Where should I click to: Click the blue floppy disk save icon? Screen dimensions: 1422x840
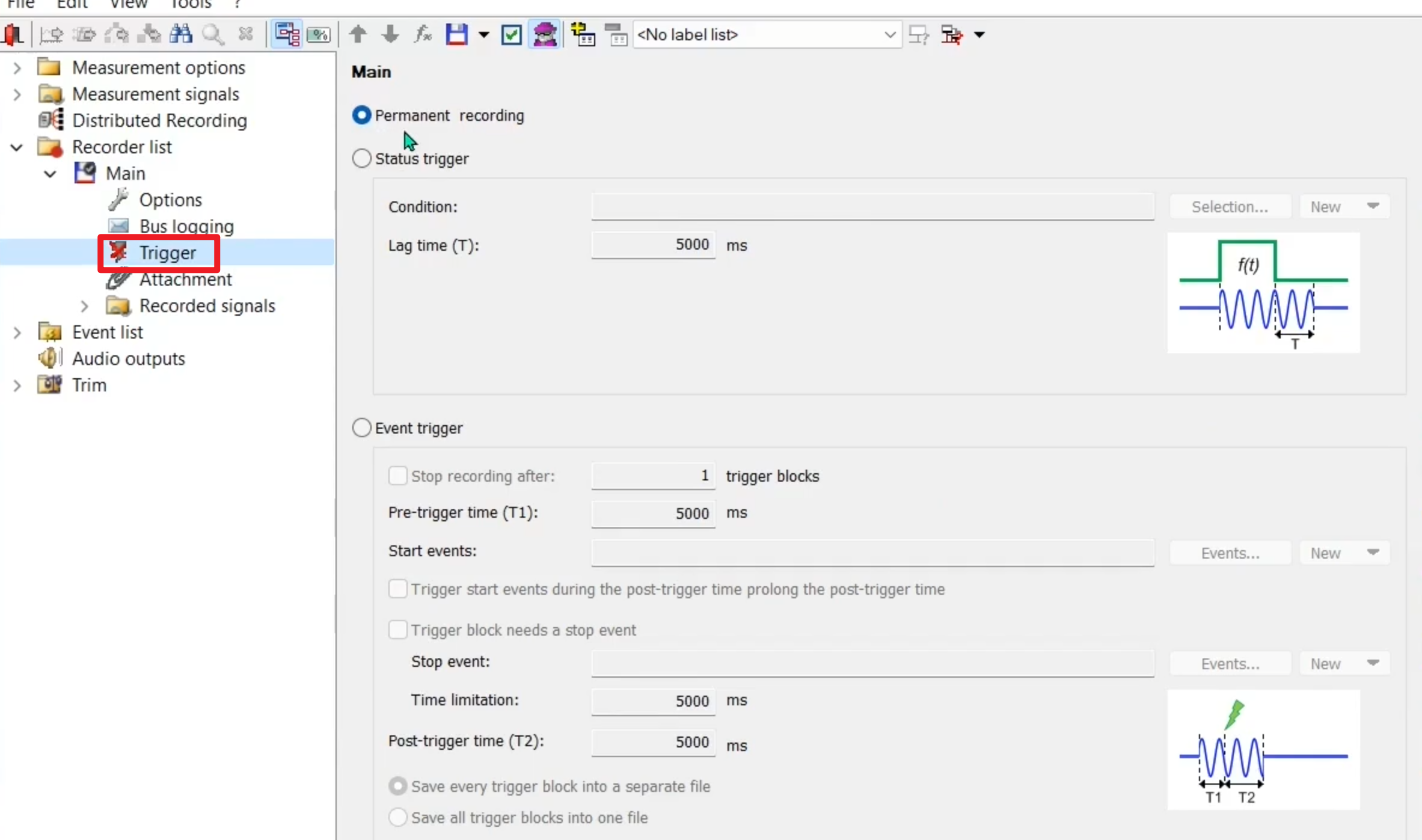point(456,34)
